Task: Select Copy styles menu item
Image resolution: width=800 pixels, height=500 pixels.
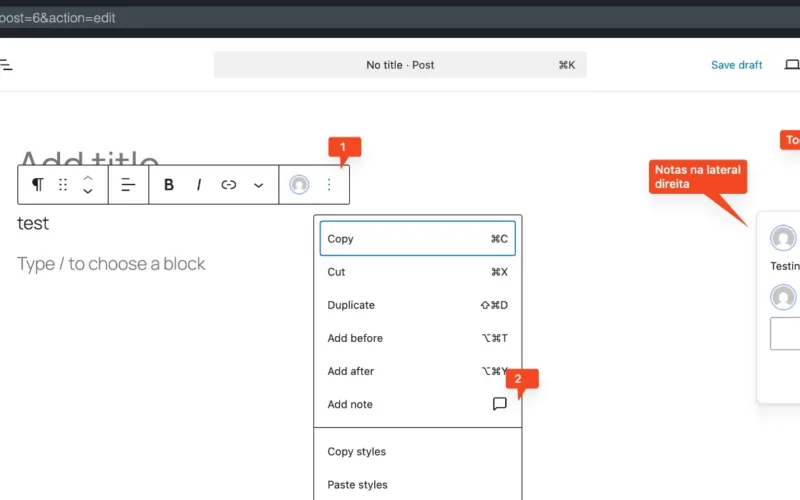Action: point(417,452)
